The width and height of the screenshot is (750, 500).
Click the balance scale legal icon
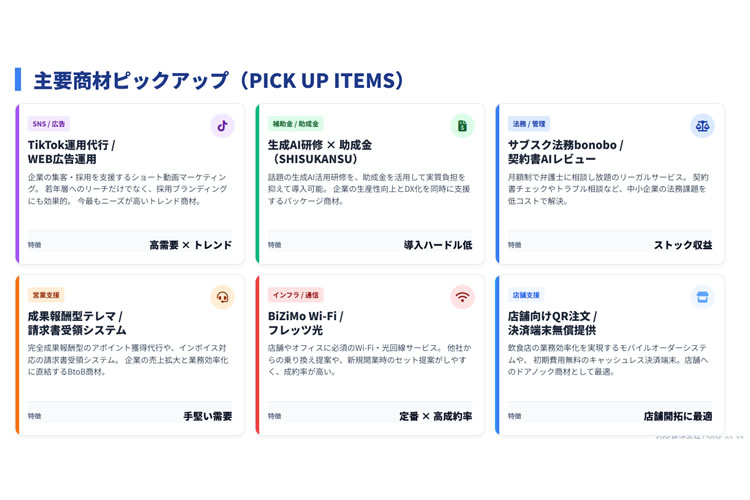[x=702, y=126]
